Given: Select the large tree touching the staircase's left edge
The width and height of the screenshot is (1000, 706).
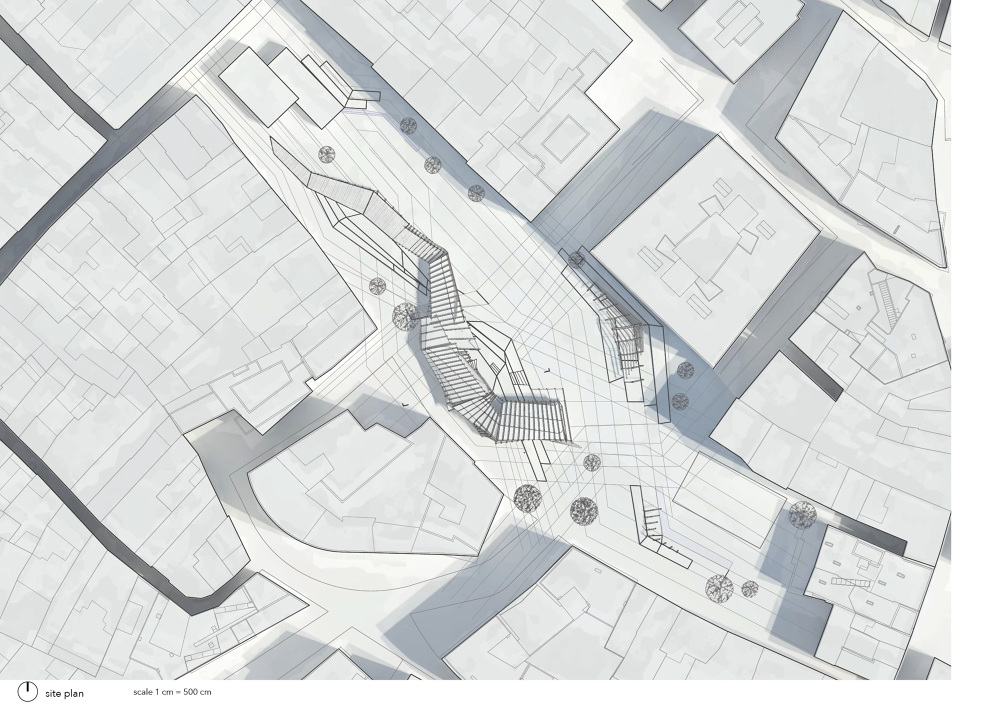Looking at the screenshot, I should point(405,316).
